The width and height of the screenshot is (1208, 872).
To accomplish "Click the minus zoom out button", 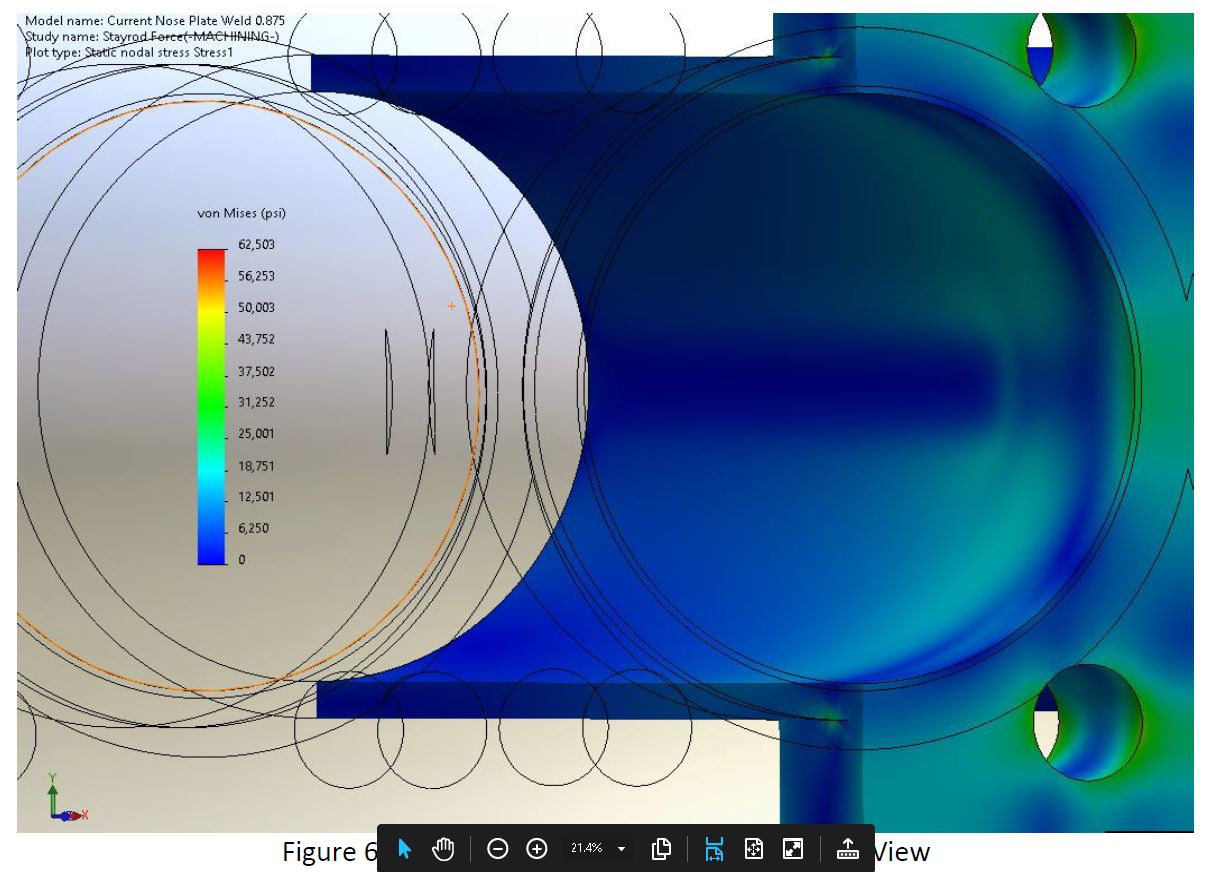I will pos(498,849).
